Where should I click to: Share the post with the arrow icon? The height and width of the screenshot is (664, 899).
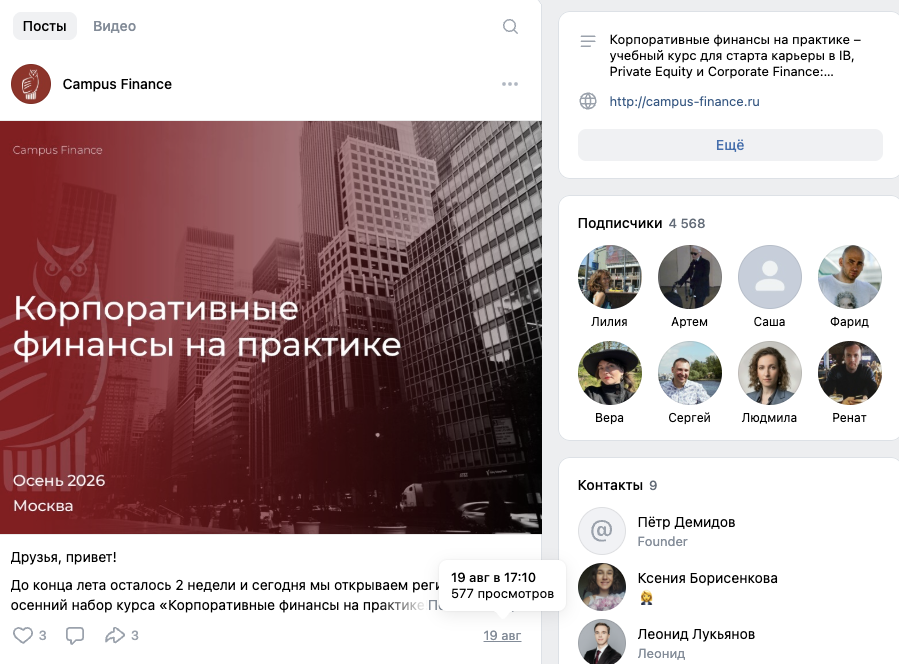115,635
